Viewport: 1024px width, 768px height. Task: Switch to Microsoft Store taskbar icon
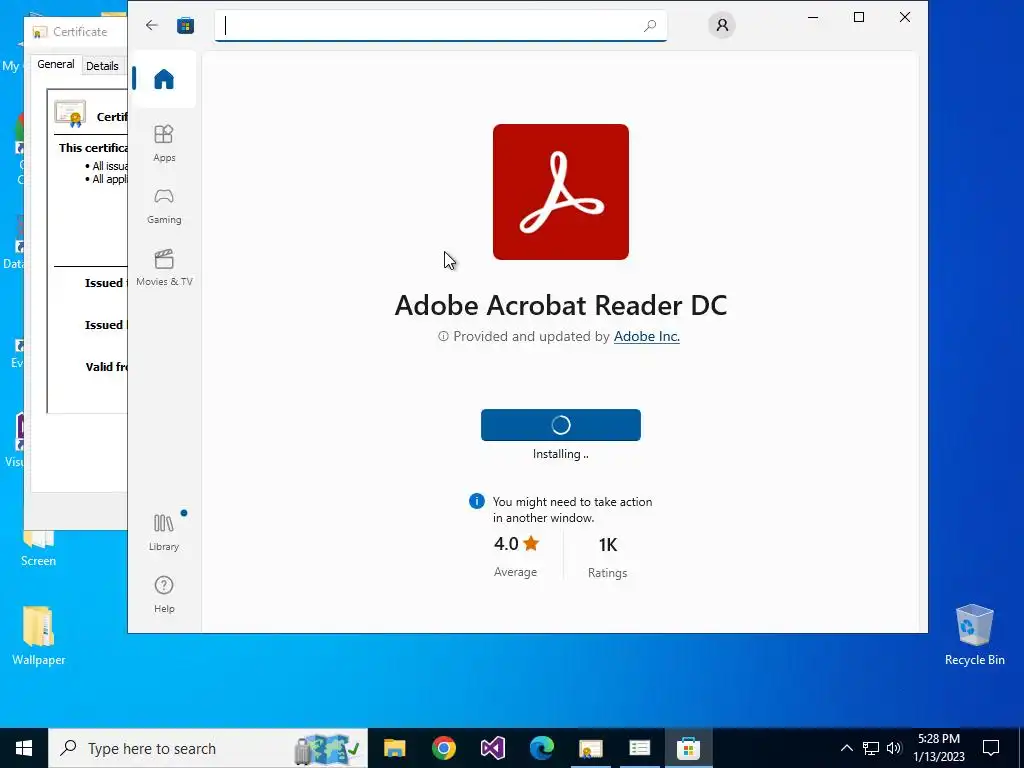click(688, 748)
